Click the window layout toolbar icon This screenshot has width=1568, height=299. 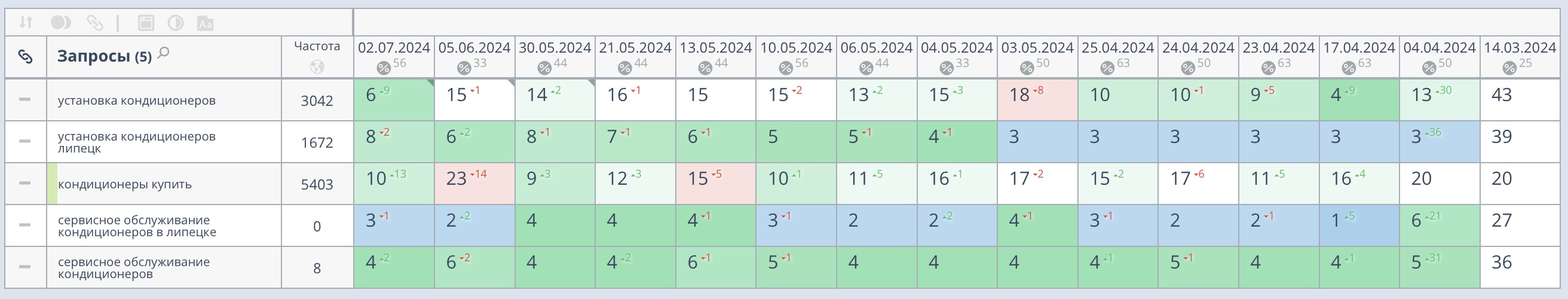(146, 23)
